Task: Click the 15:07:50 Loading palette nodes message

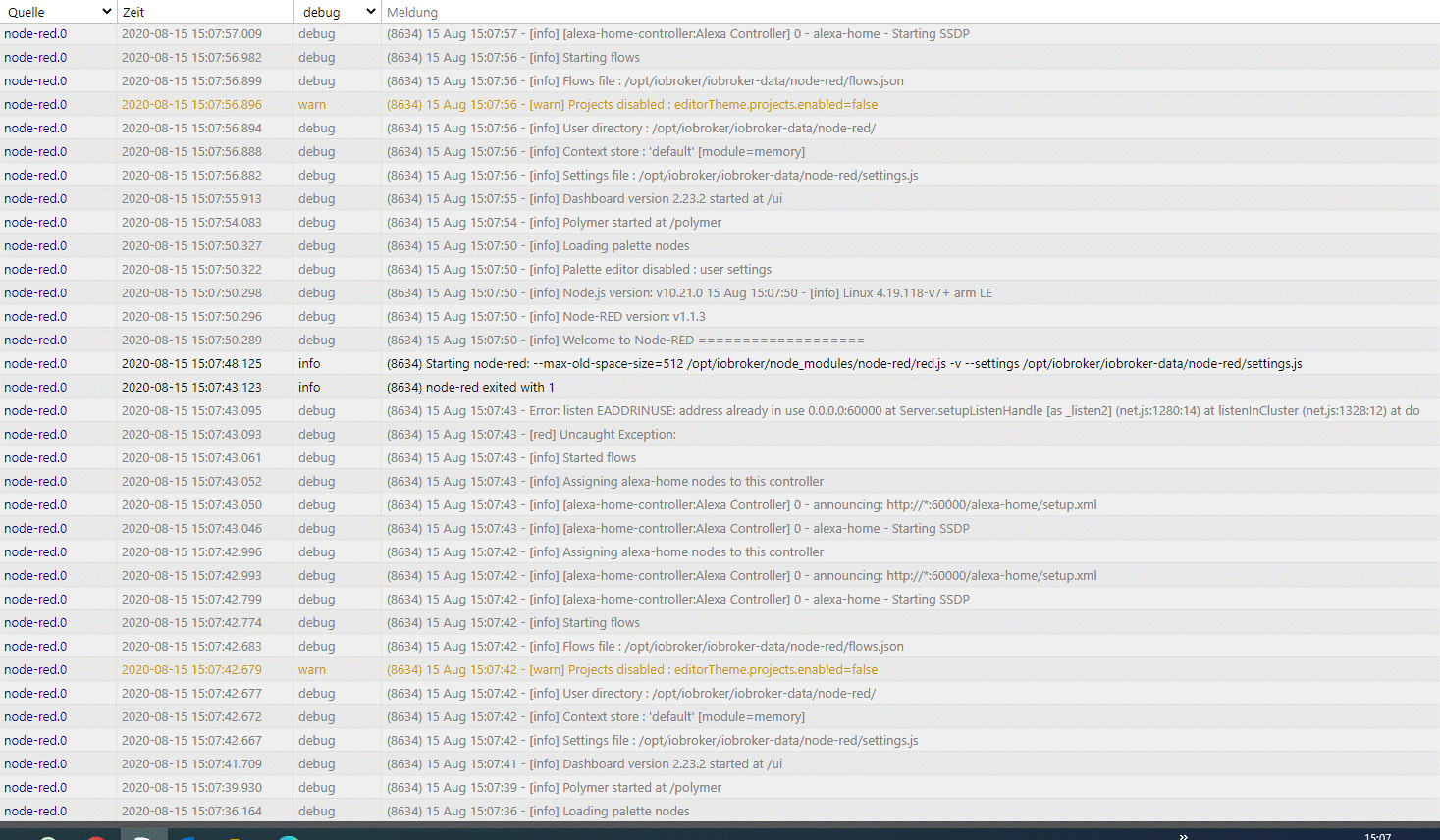Action: tap(538, 246)
